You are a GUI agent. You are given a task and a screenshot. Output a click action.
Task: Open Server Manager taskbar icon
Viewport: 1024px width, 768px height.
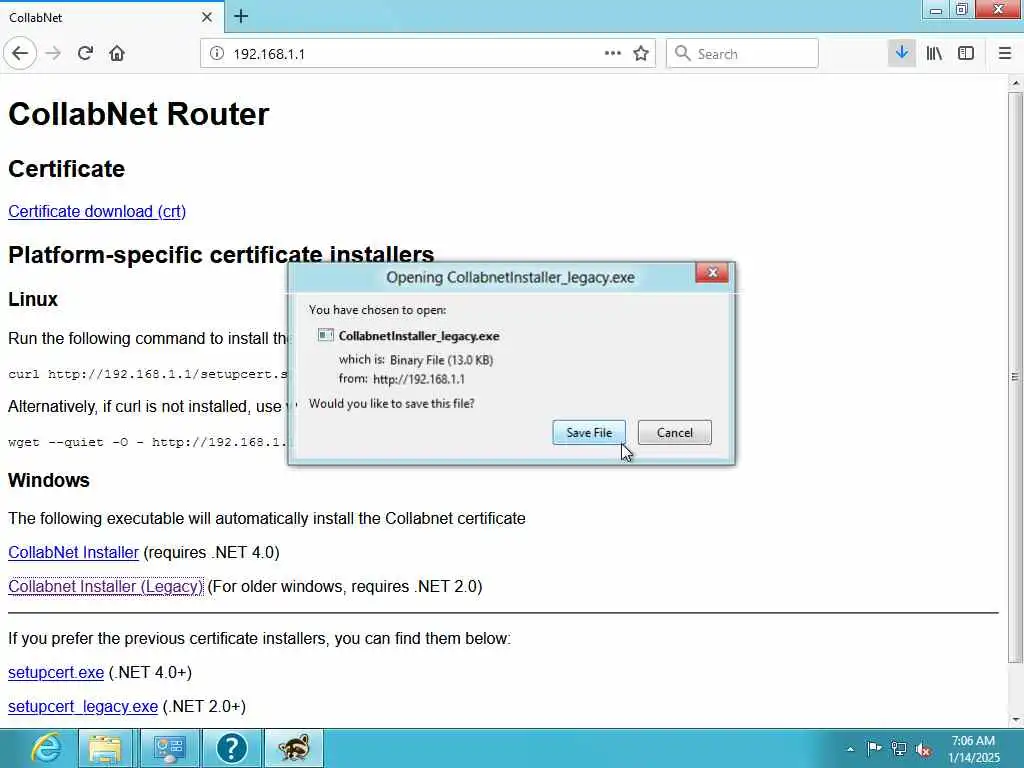tap(170, 748)
